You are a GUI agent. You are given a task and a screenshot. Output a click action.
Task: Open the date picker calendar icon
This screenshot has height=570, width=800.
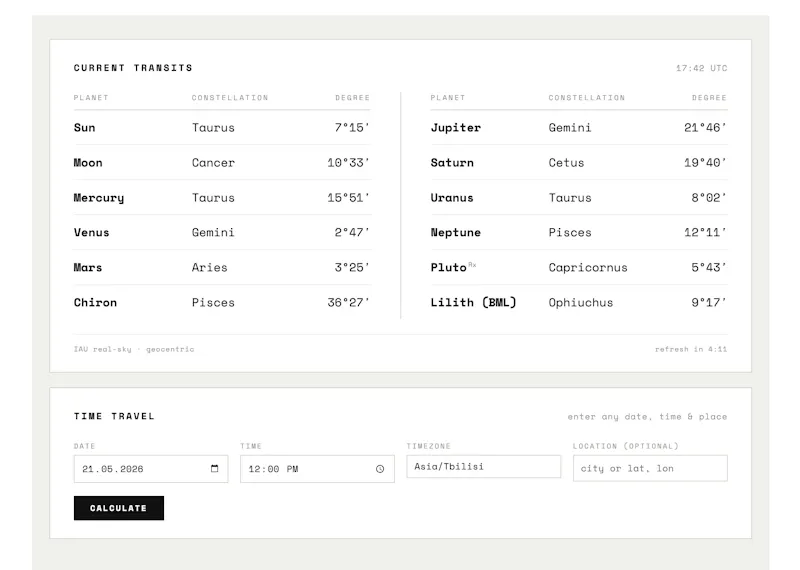pos(214,468)
